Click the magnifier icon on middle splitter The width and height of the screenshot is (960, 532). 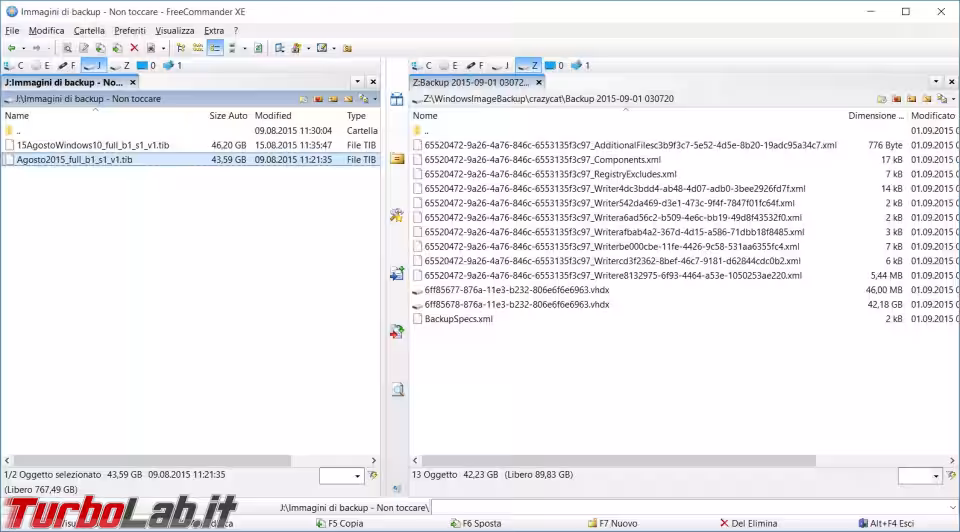point(397,390)
